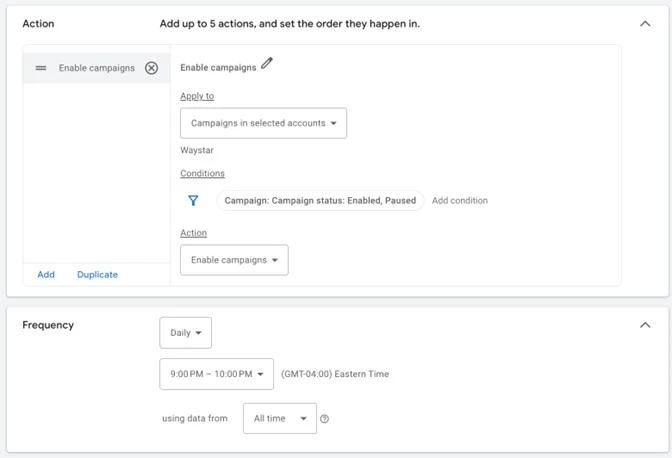Click the Add link to add an action
This screenshot has height=458, width=672.
click(x=46, y=275)
